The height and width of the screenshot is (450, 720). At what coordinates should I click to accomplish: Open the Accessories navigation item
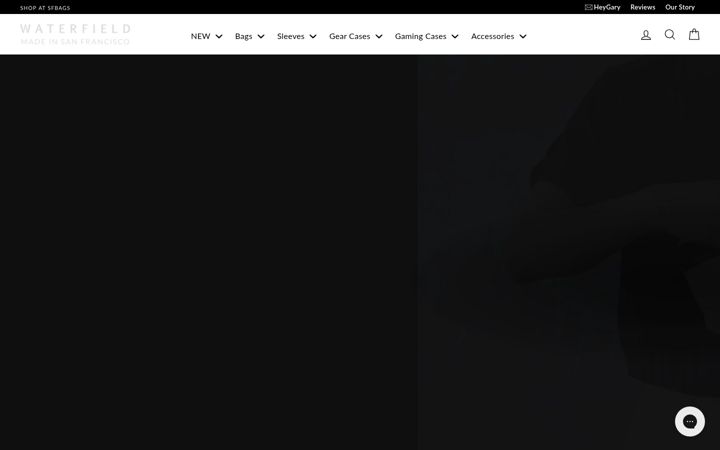pos(492,36)
